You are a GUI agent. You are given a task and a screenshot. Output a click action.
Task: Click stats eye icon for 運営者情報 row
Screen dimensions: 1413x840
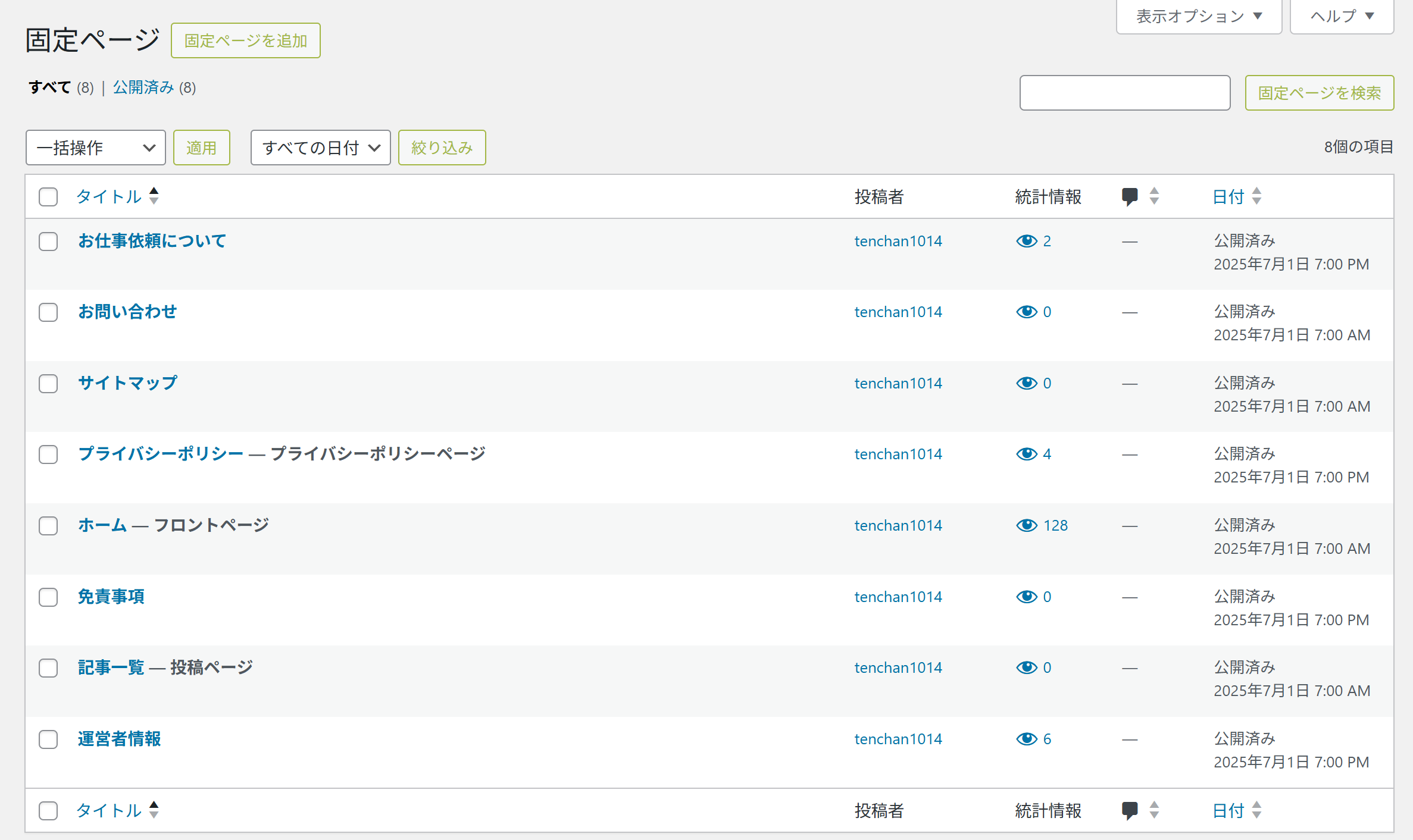point(1026,739)
